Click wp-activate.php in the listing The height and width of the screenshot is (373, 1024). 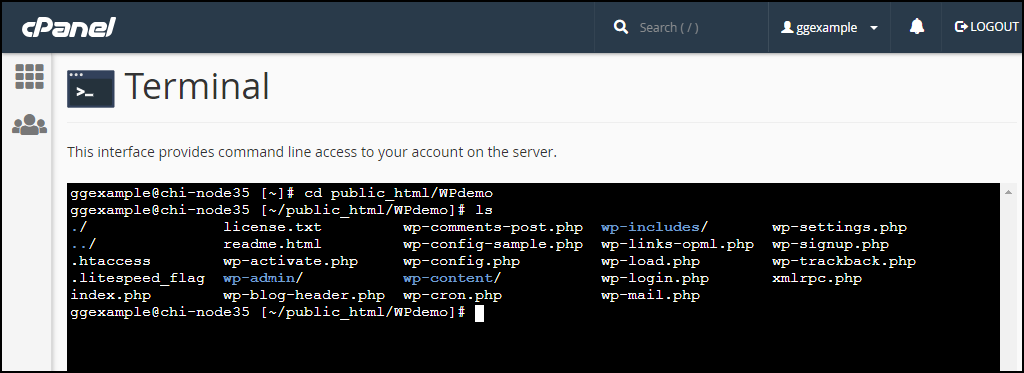pyautogui.click(x=291, y=261)
